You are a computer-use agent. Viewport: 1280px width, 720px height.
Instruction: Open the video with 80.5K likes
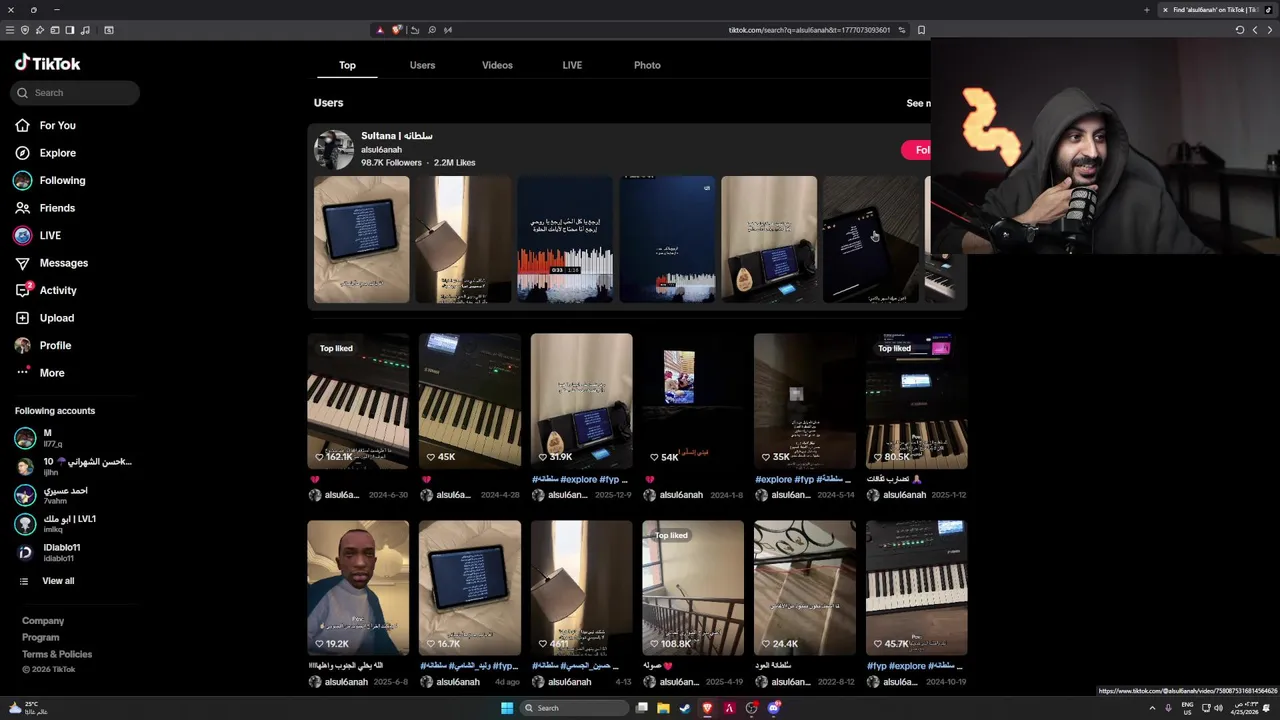tap(916, 401)
